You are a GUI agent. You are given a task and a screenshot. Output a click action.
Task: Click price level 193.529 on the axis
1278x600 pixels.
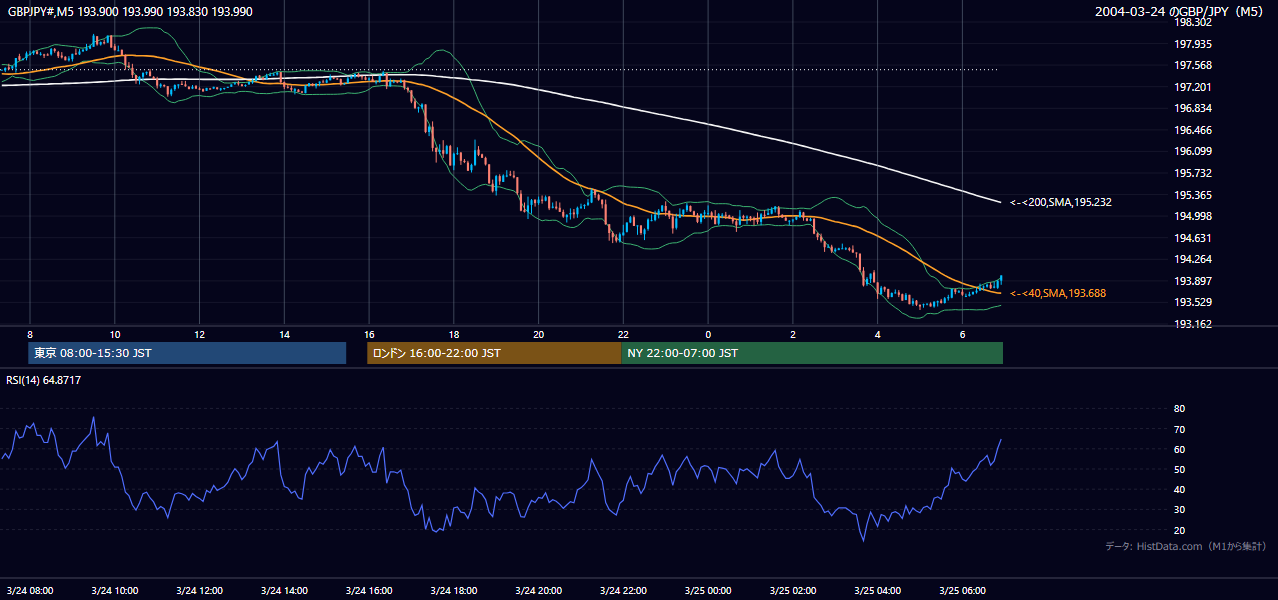[1192, 302]
